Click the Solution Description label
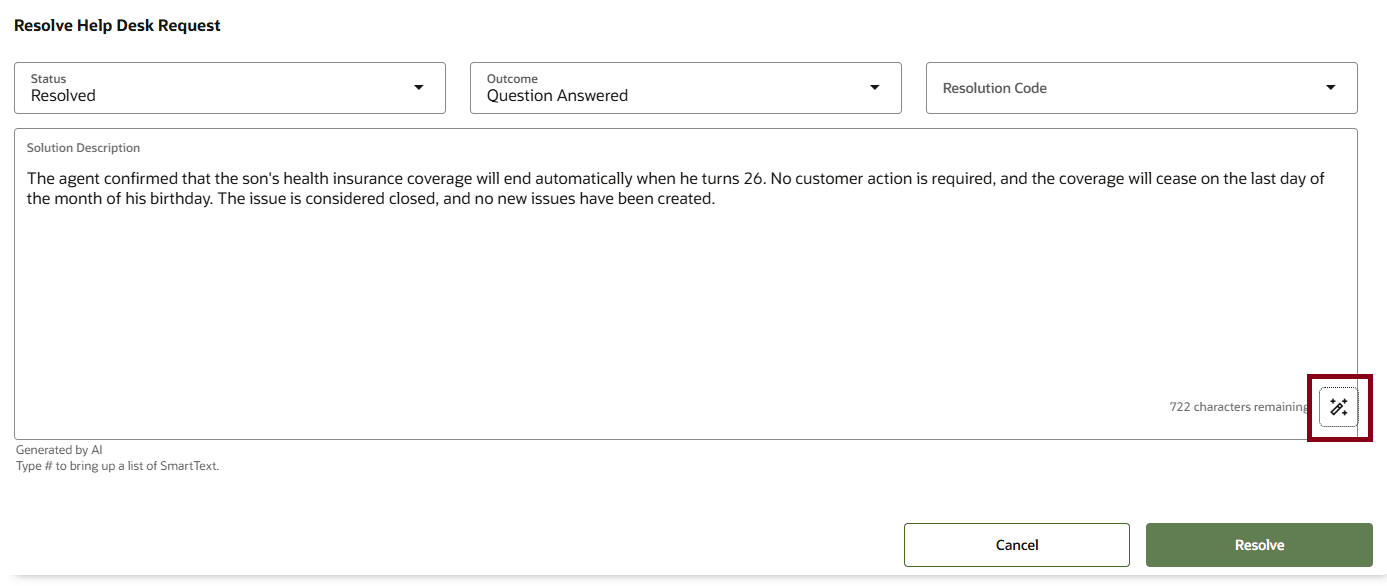This screenshot has height=586, width=1387. pyautogui.click(x=84, y=148)
